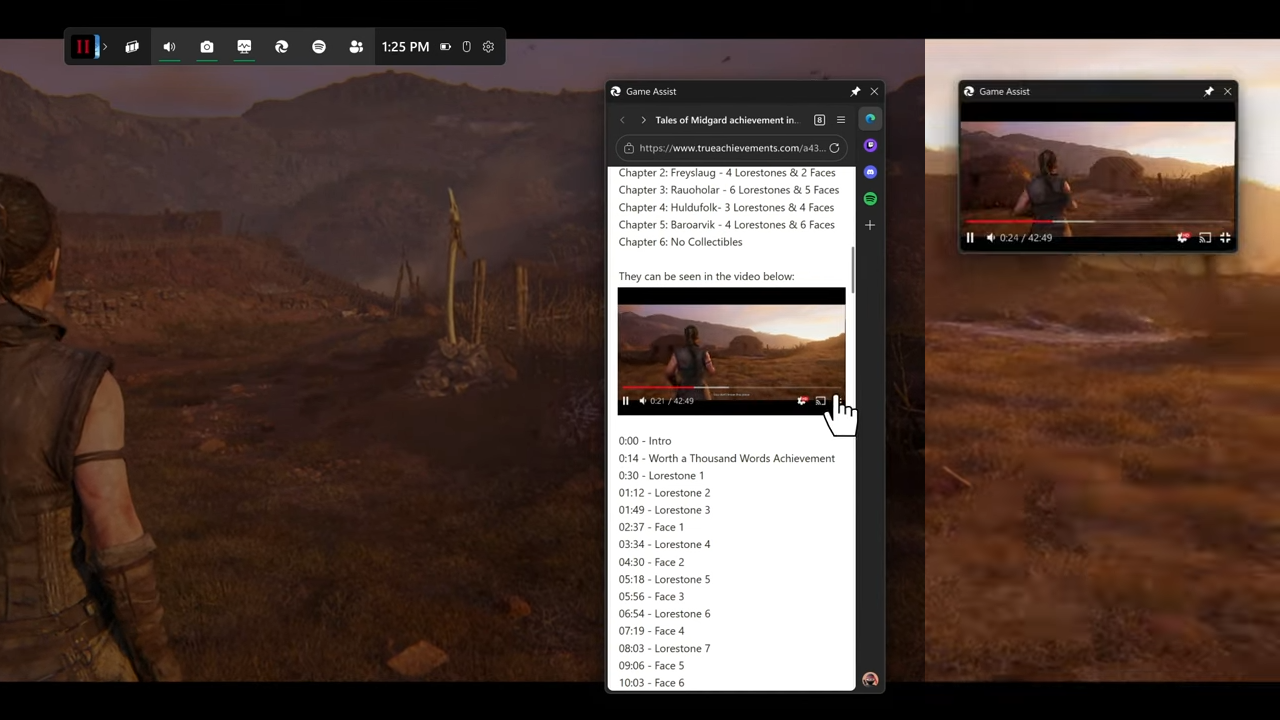This screenshot has height=720, width=1280.
Task: Go back in Game Assist browser
Action: click(622, 120)
